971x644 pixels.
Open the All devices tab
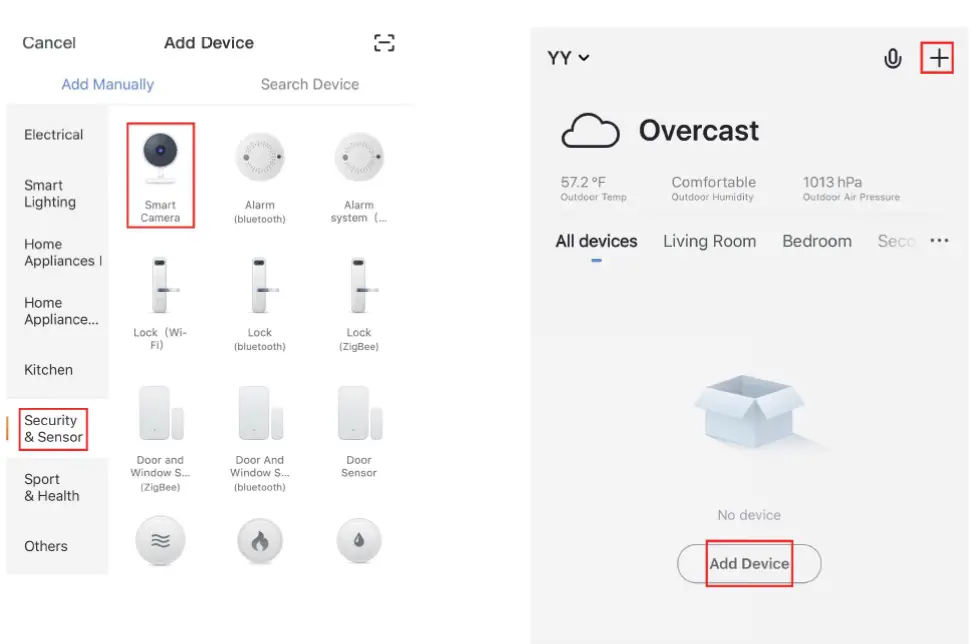[x=596, y=242]
